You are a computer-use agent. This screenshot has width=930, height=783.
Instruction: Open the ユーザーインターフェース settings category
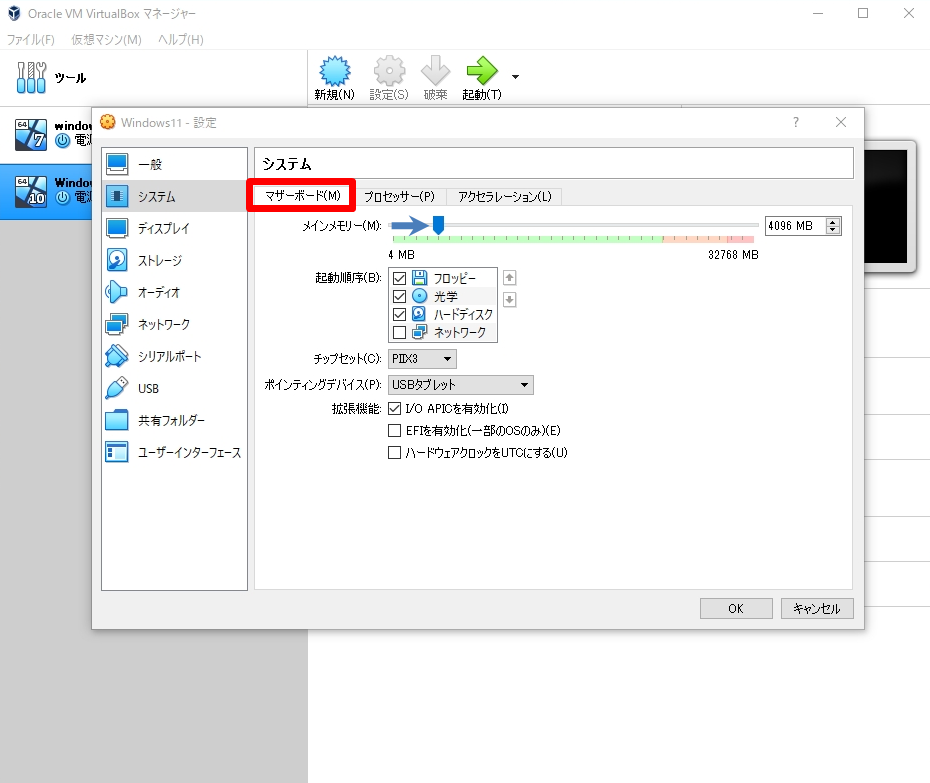point(174,453)
